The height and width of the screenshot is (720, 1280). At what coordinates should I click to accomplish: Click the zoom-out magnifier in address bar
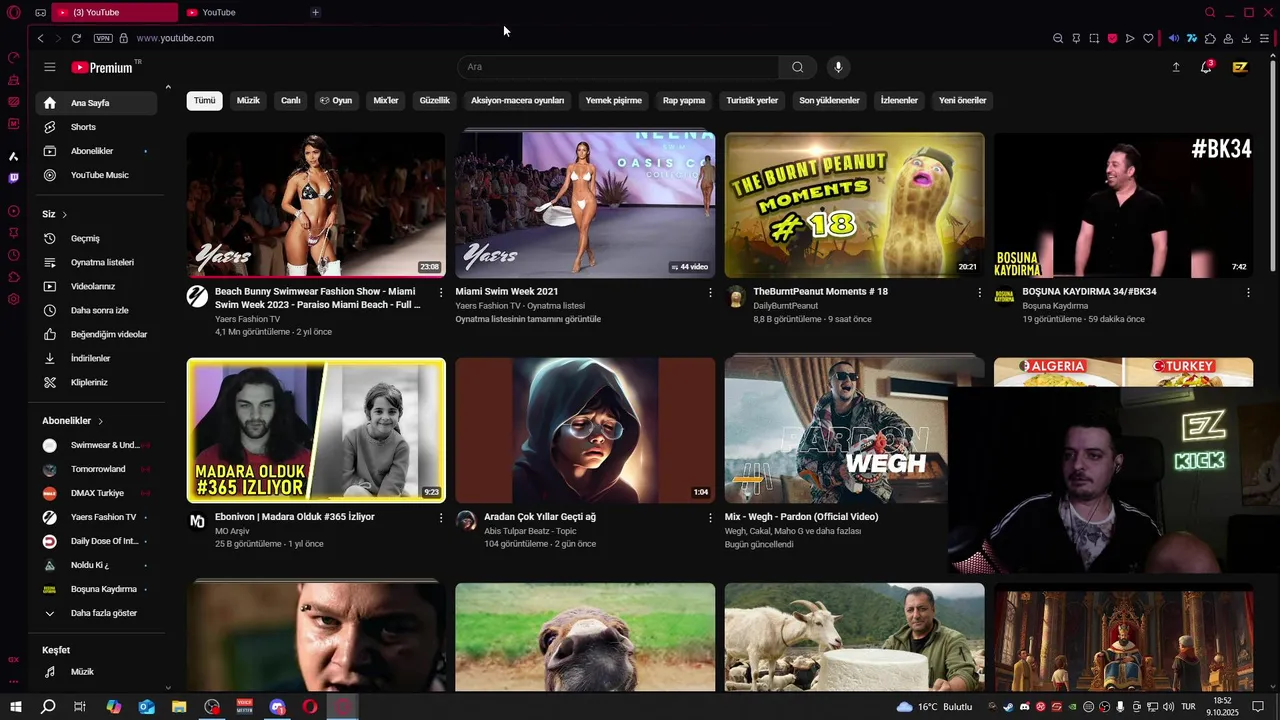[1058, 38]
